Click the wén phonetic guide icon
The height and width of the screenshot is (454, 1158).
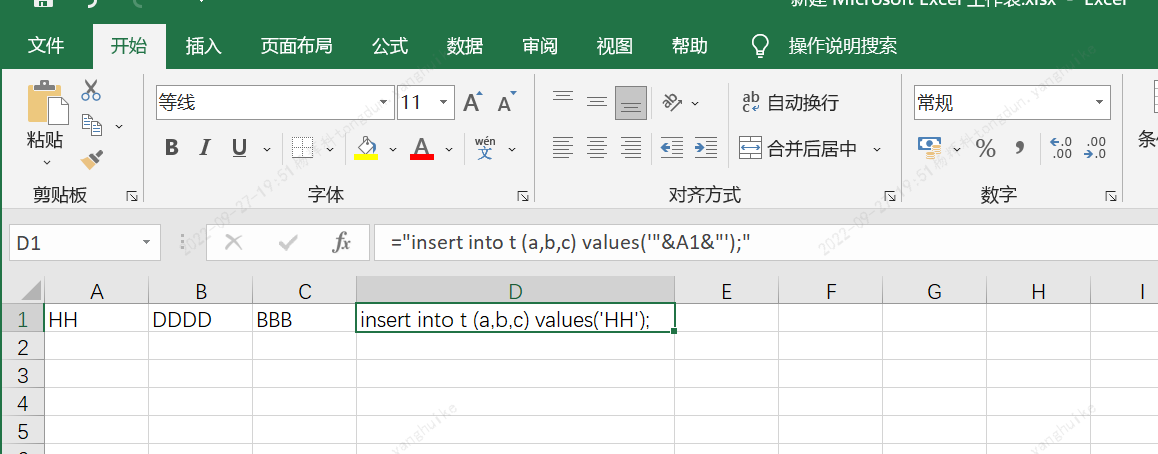tap(485, 148)
